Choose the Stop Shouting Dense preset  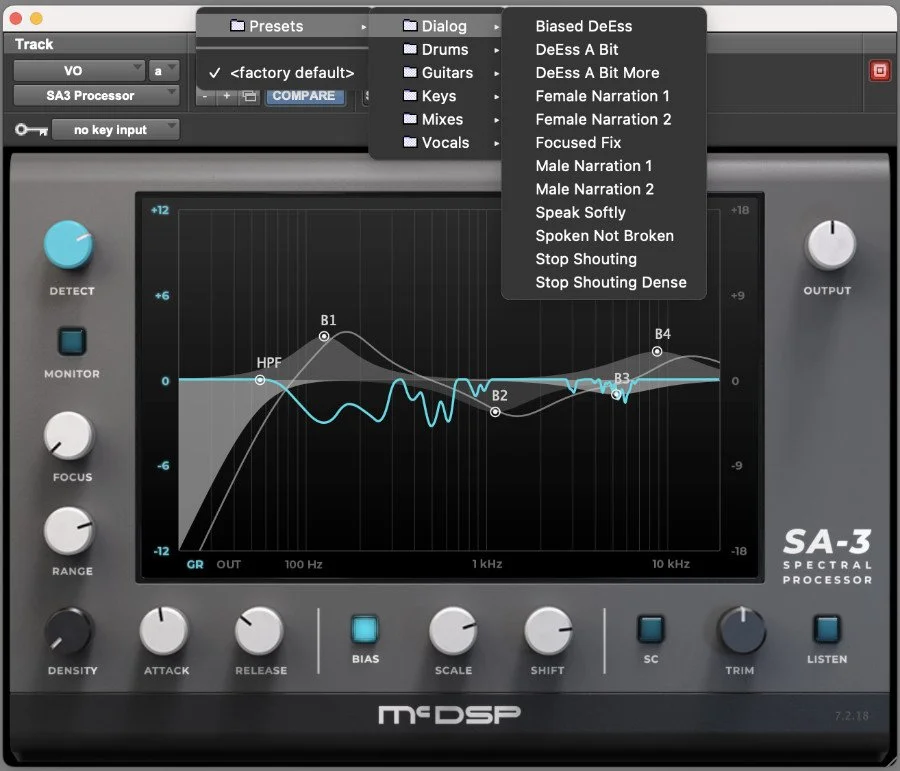pos(611,282)
